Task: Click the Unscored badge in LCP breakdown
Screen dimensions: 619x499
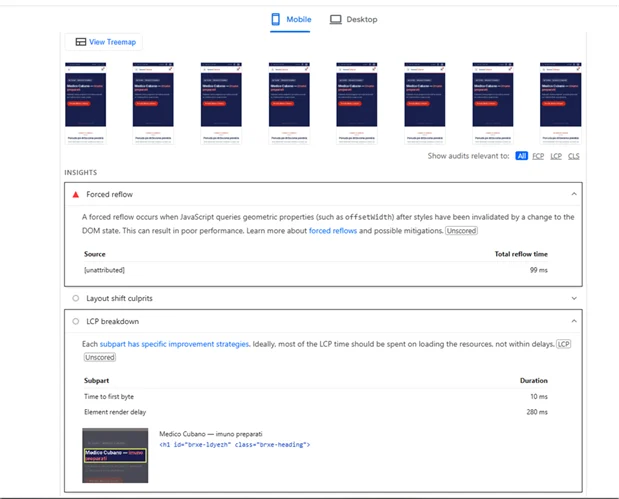Action: [x=99, y=357]
